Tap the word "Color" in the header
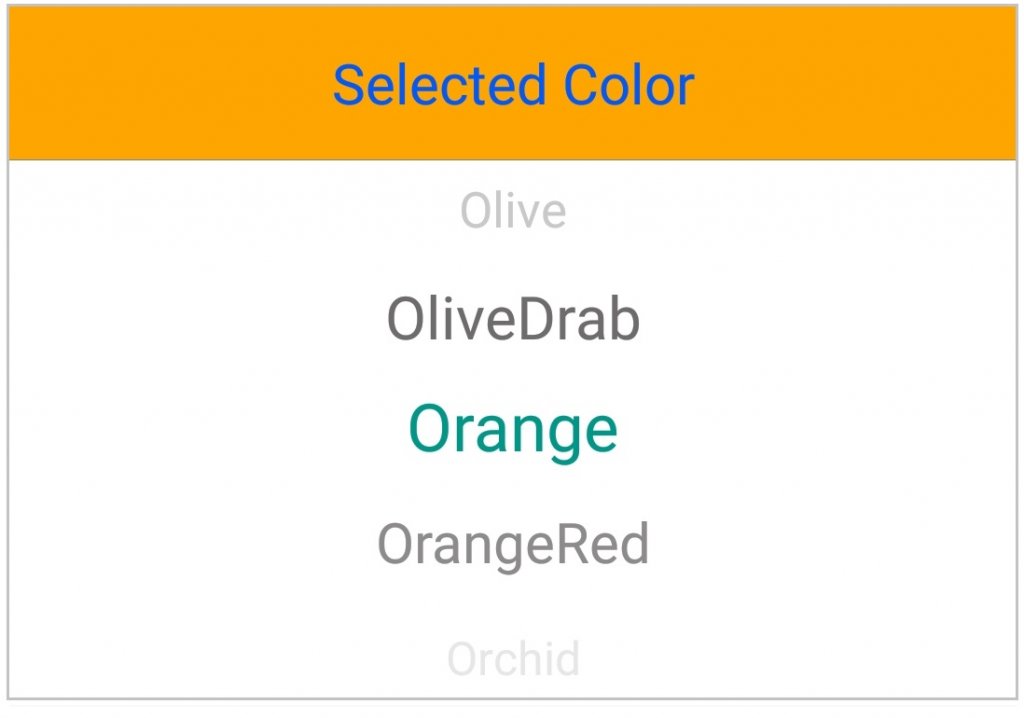Viewport: 1024px width, 718px height. pos(628,86)
